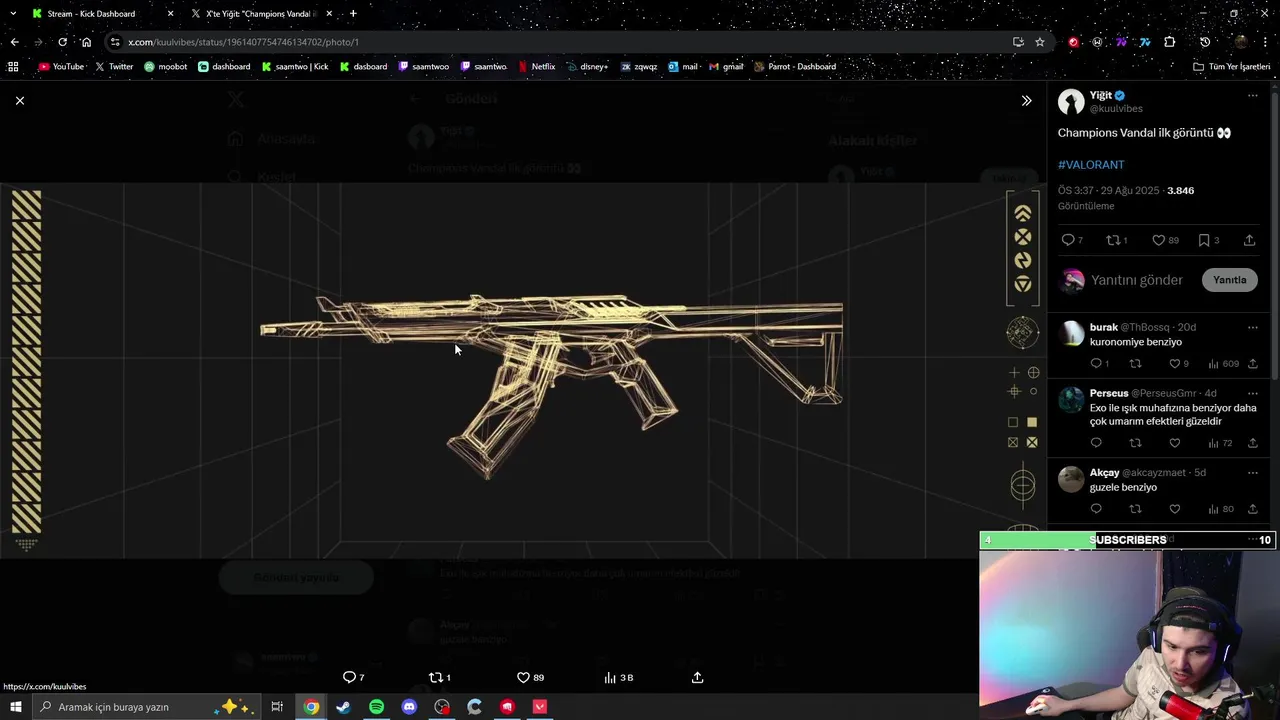1280x720 pixels.
Task: Share the post using sidebar share icon
Action: 1250,240
